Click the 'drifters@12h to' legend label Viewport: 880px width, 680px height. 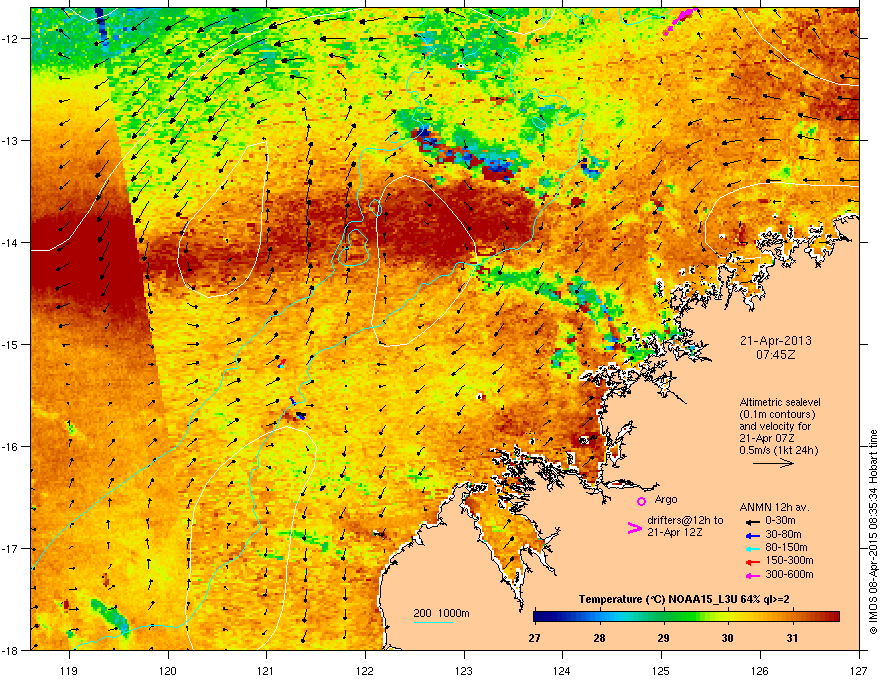[x=685, y=520]
